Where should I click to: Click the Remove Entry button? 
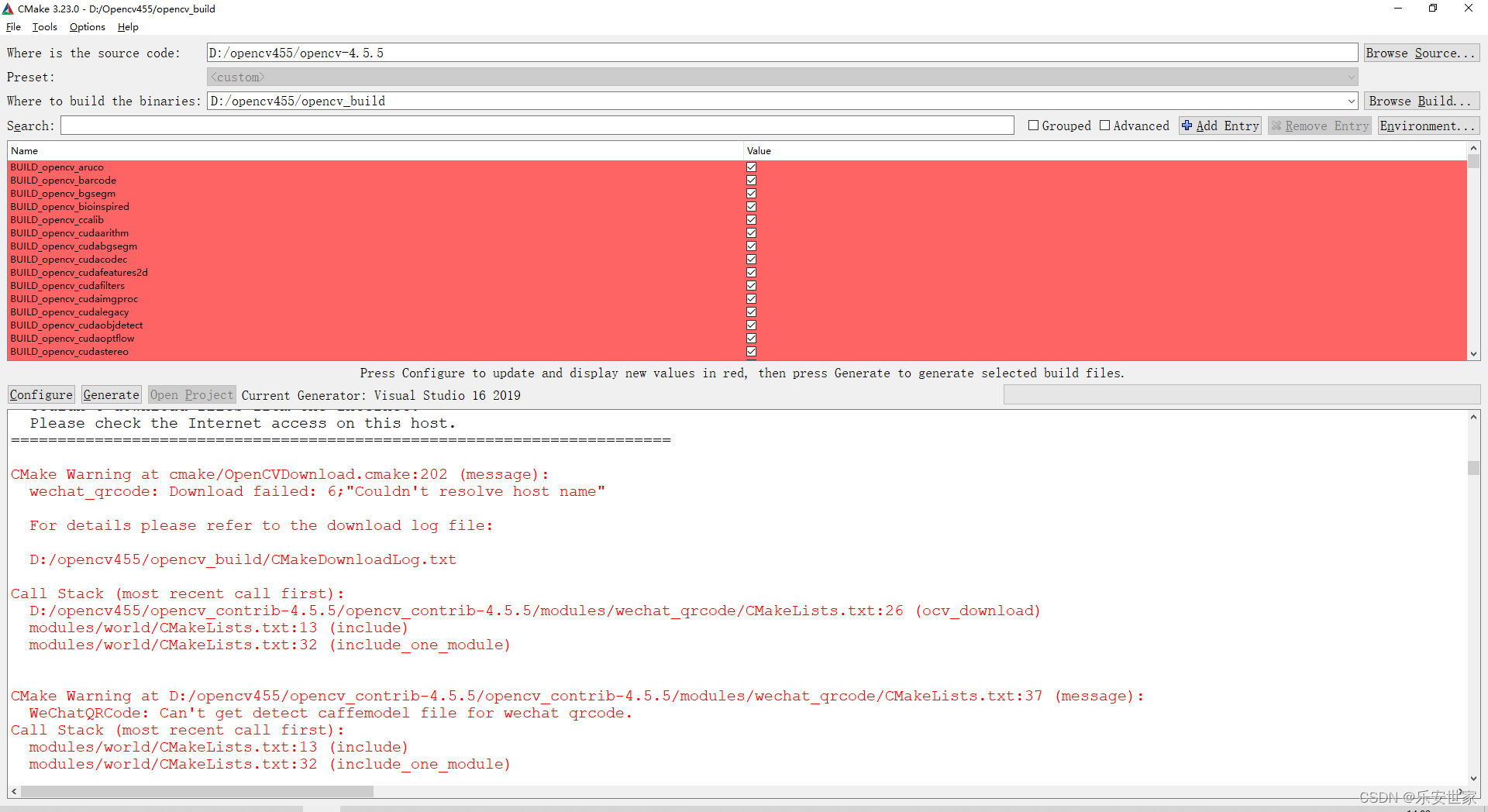pyautogui.click(x=1320, y=126)
